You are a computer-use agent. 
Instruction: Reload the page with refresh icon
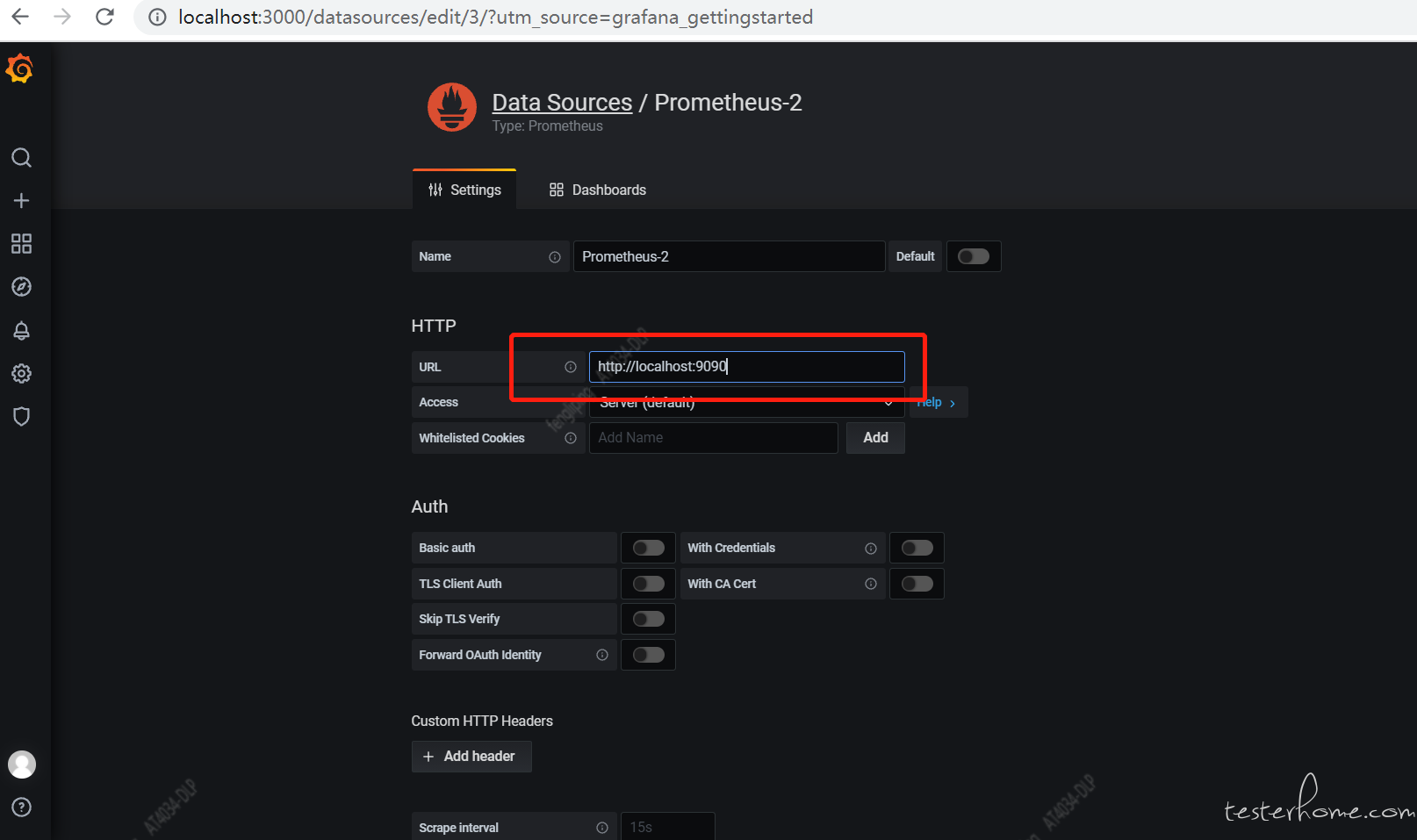point(104,17)
